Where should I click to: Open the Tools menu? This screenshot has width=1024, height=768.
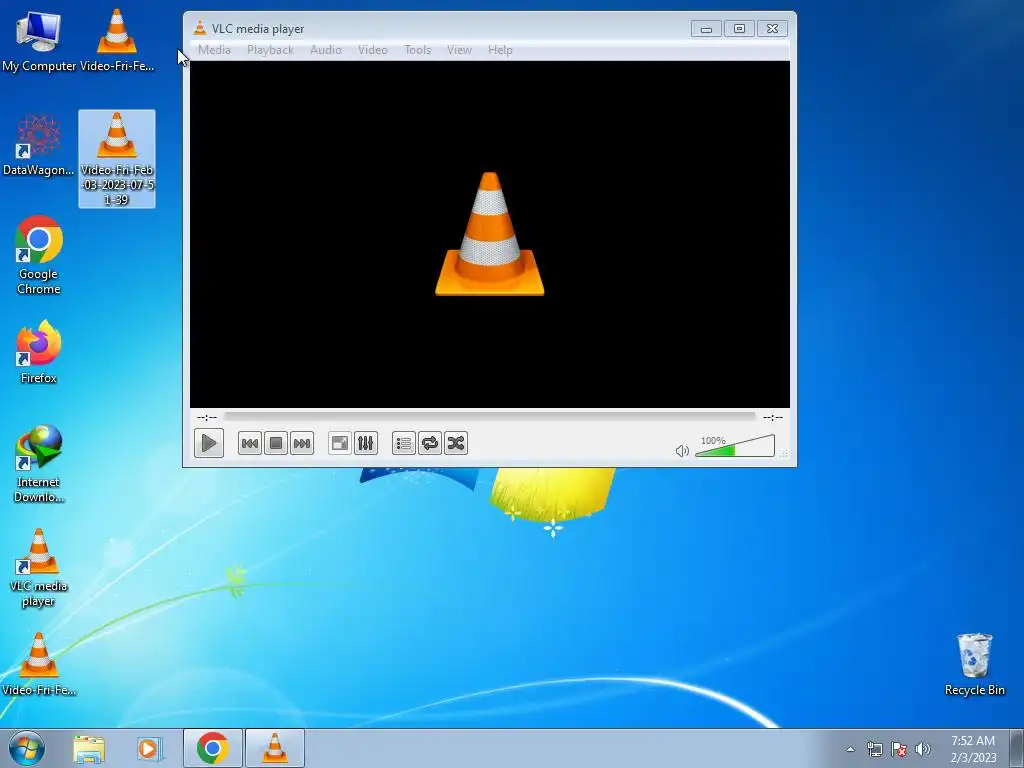(417, 50)
